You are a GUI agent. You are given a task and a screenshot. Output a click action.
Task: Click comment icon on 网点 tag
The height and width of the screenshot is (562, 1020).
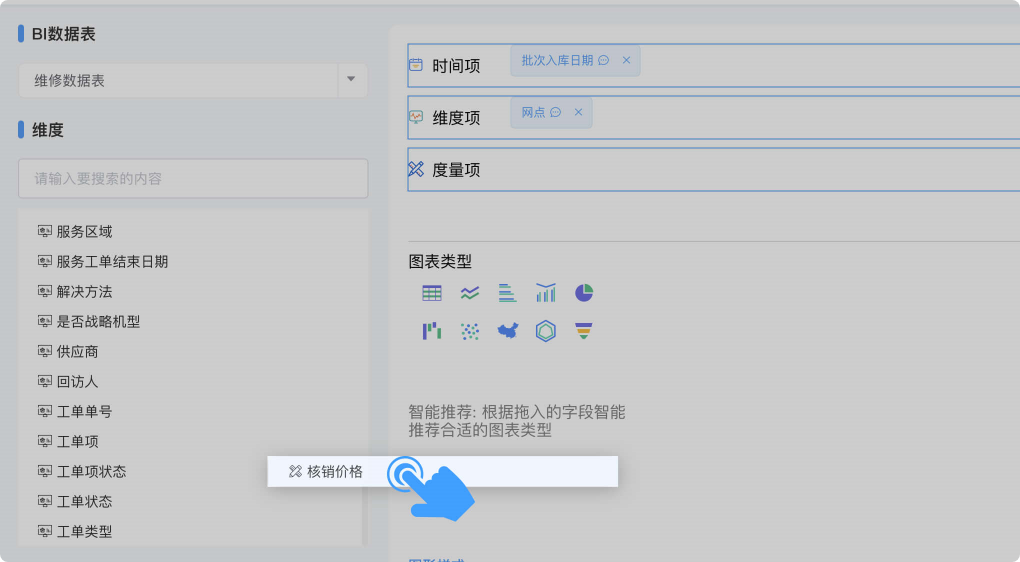coord(556,112)
